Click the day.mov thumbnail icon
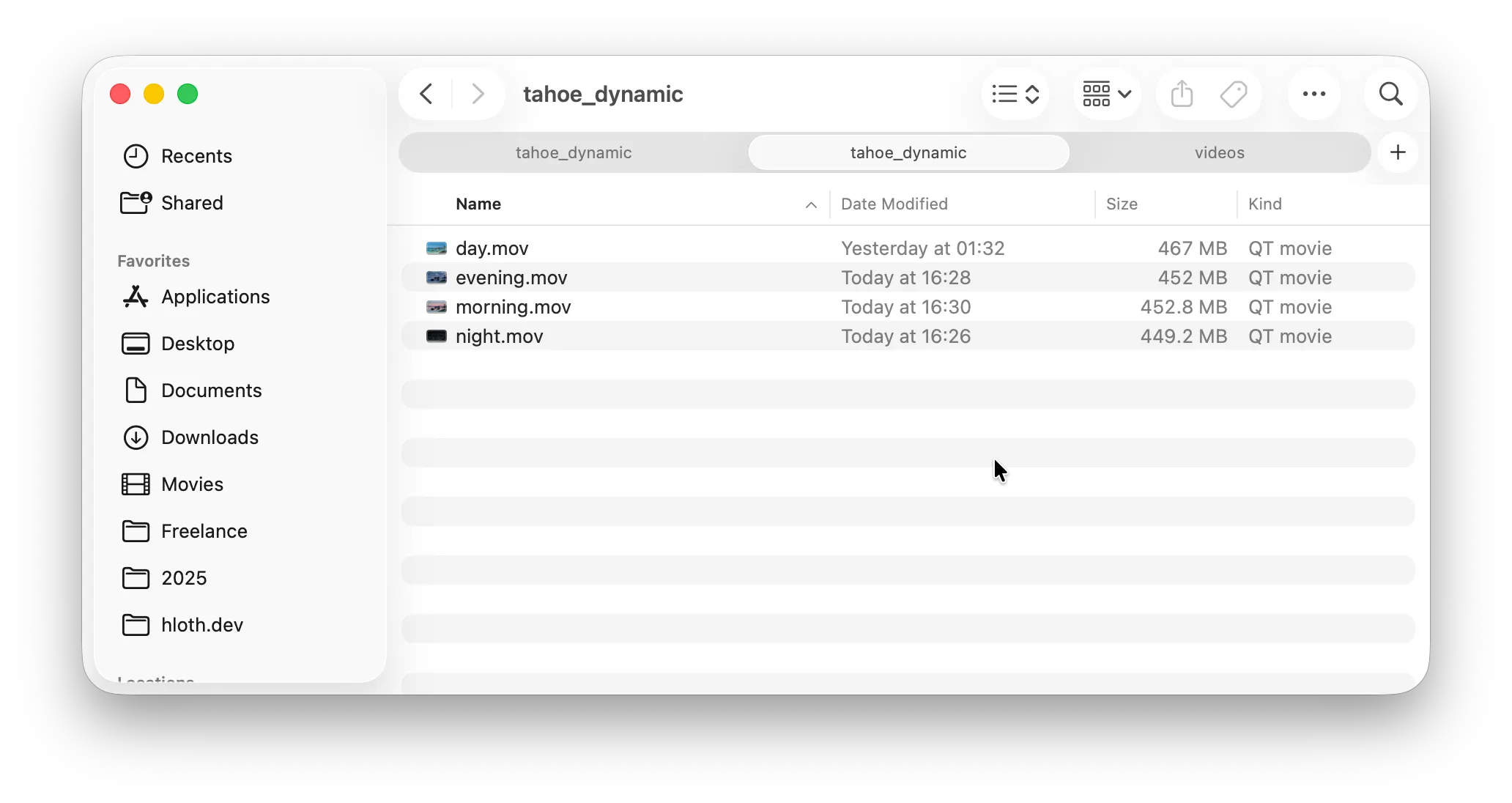This screenshot has width=1512, height=803. pos(437,248)
